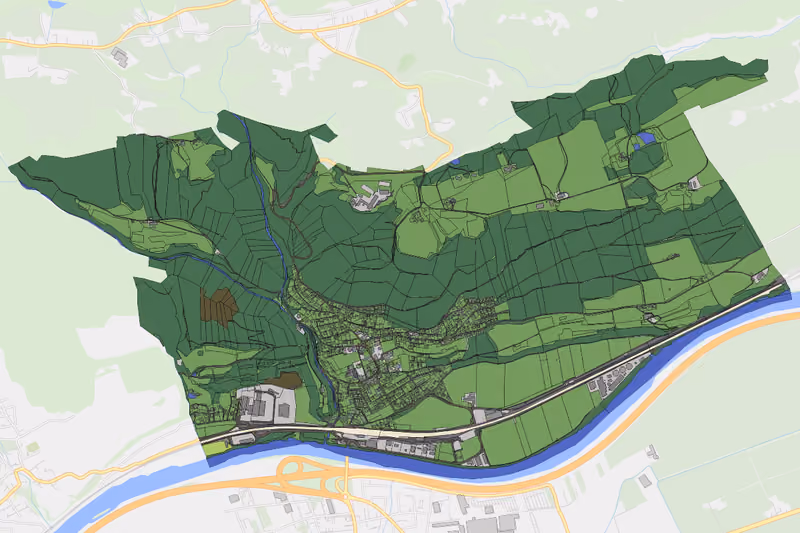Screen dimensions: 800x533
Task: Select the grey building cluster in the north-central hills
Action: click(371, 196)
